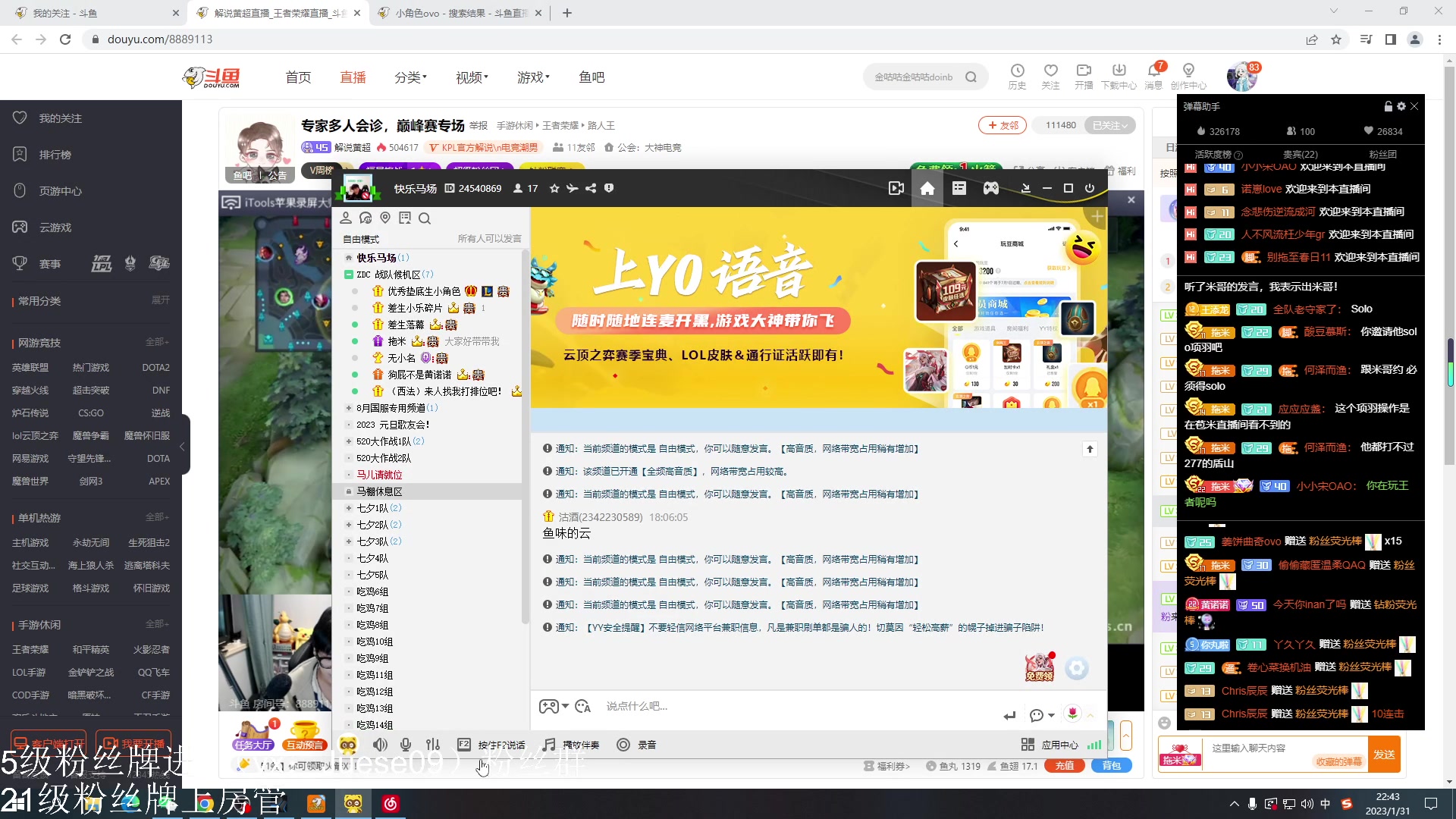Open the 鱼吧 navigation item
Screen dimensions: 1456x819
point(591,77)
